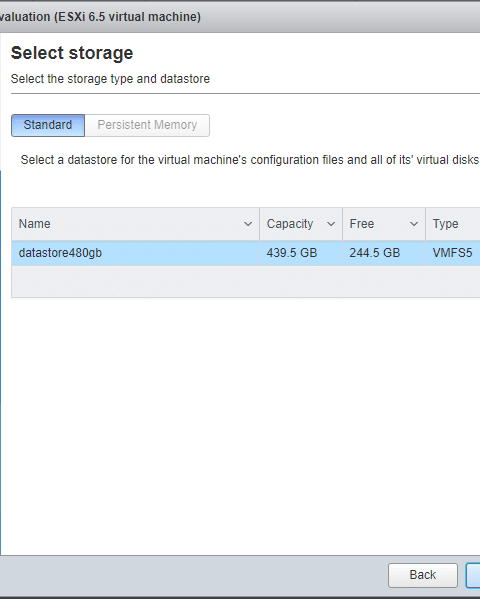Click the empty row below datastore480gb
Image resolution: width=480 pixels, height=599 pixels.
click(x=246, y=282)
